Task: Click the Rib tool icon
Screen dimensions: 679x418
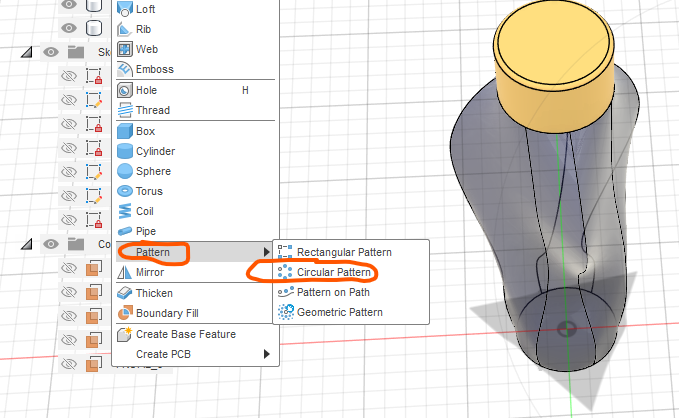Action: coord(125,29)
